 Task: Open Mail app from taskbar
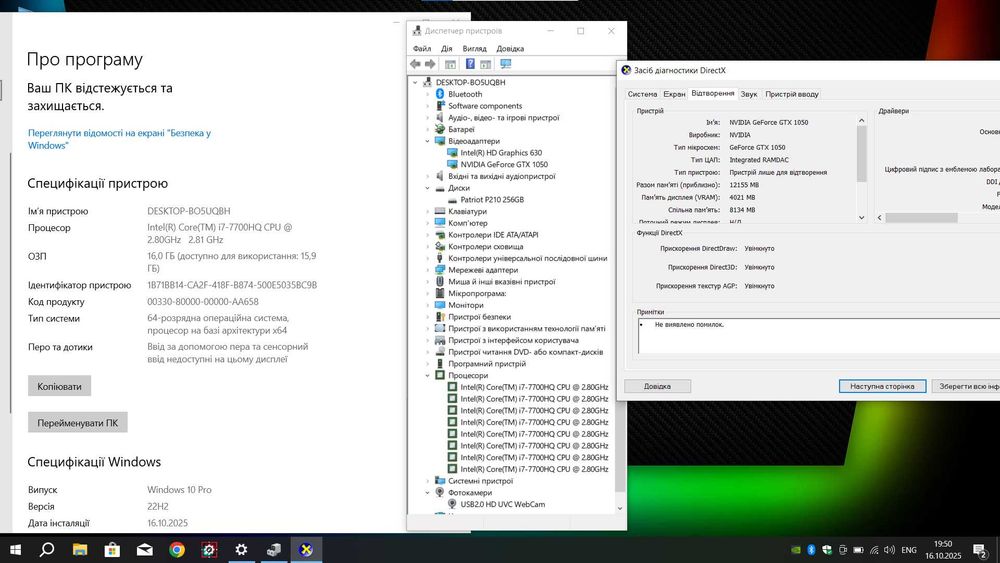(145, 549)
